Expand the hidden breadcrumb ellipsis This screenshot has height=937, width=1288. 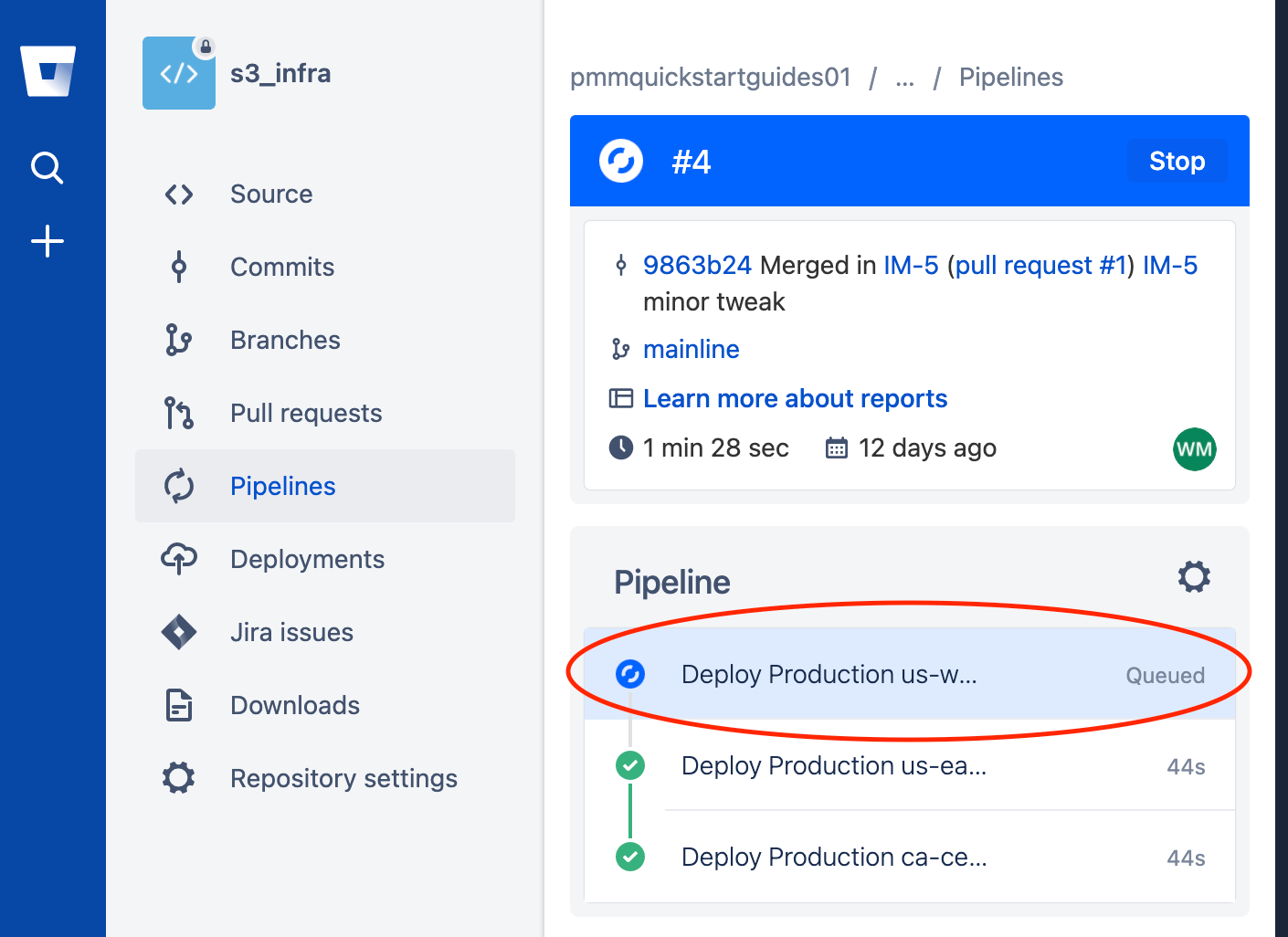(x=904, y=78)
